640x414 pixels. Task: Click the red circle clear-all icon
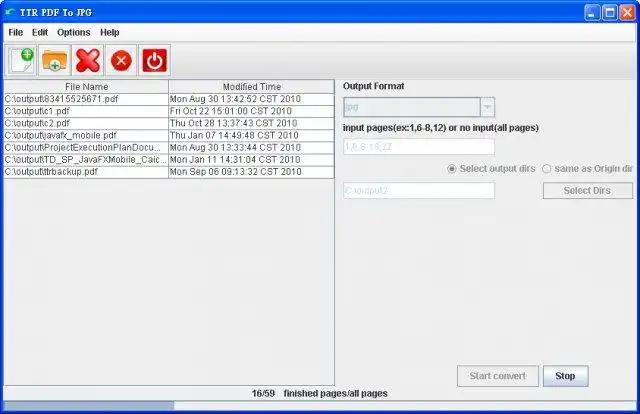point(121,61)
